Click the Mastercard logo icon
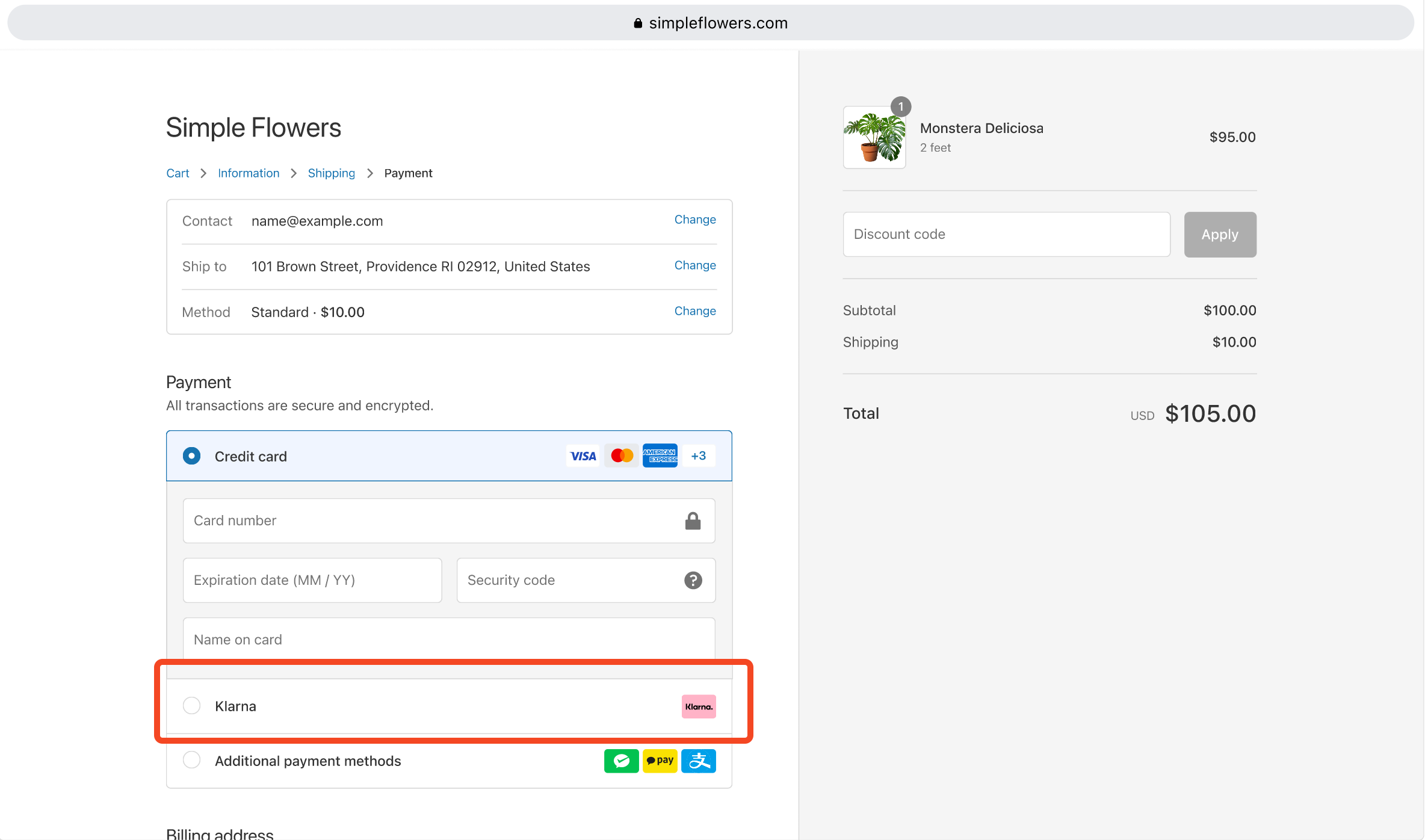The image size is (1425, 840). pyautogui.click(x=622, y=456)
